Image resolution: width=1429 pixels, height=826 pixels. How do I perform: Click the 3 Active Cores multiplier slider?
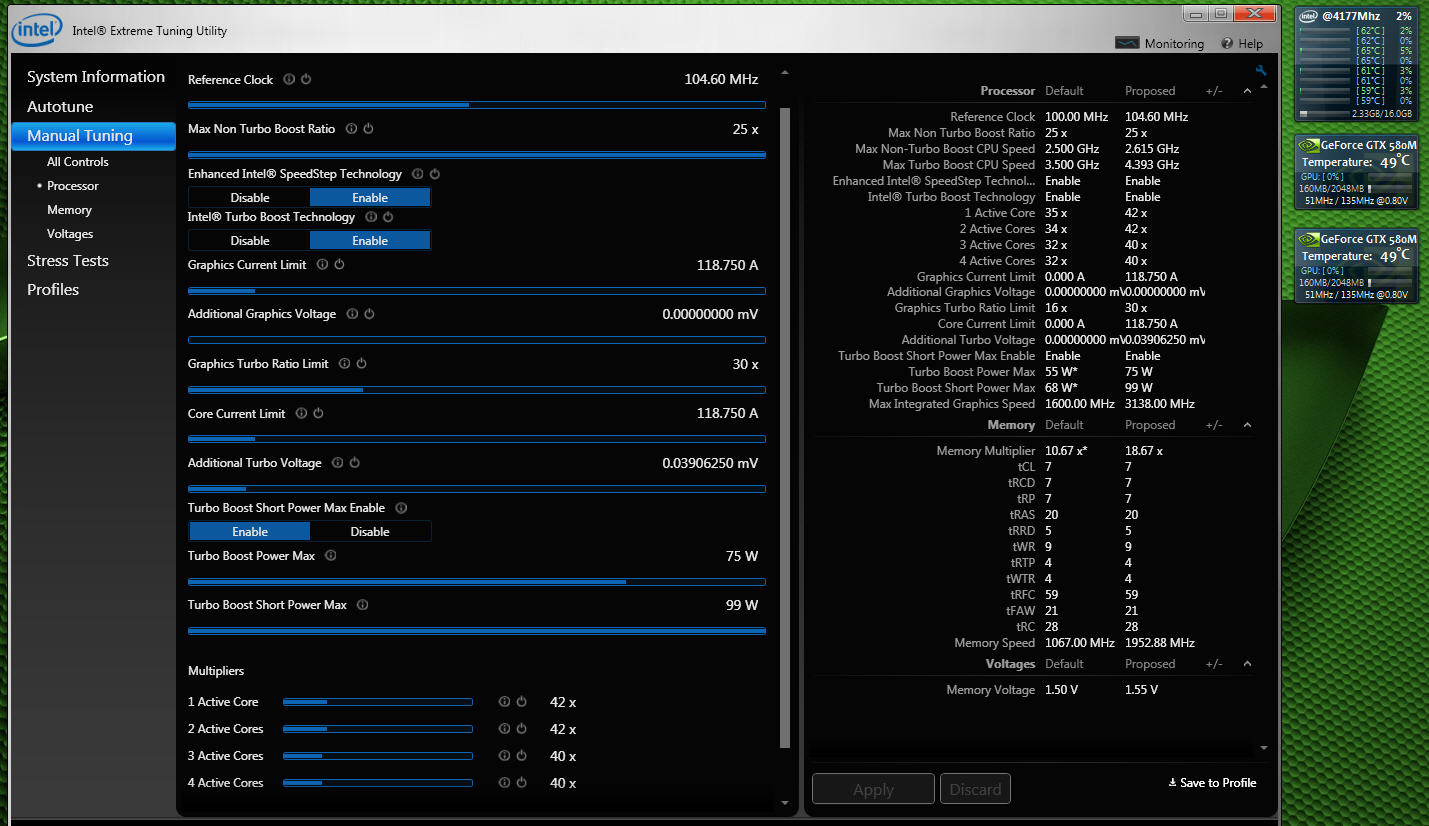pos(378,756)
